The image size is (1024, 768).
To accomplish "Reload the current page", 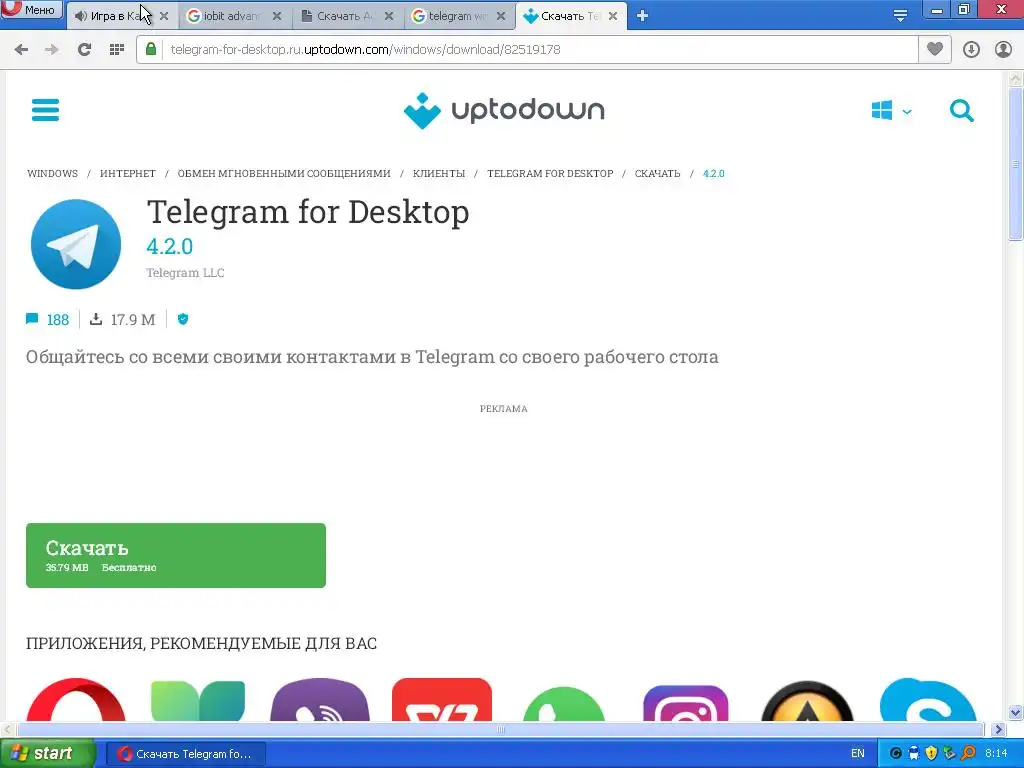I will [x=84, y=50].
